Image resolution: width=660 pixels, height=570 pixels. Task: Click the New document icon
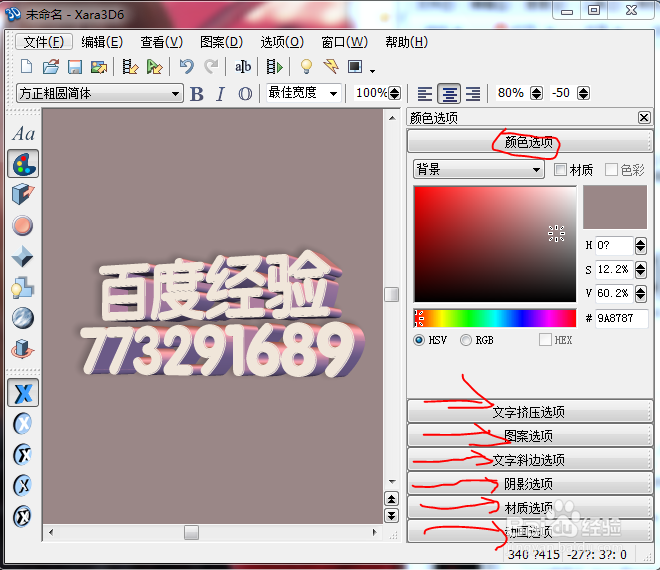pyautogui.click(x=27, y=67)
